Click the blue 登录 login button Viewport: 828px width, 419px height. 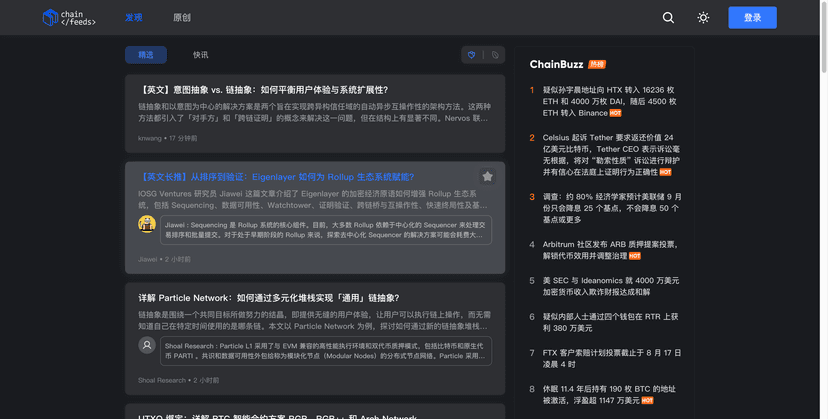tap(752, 17)
